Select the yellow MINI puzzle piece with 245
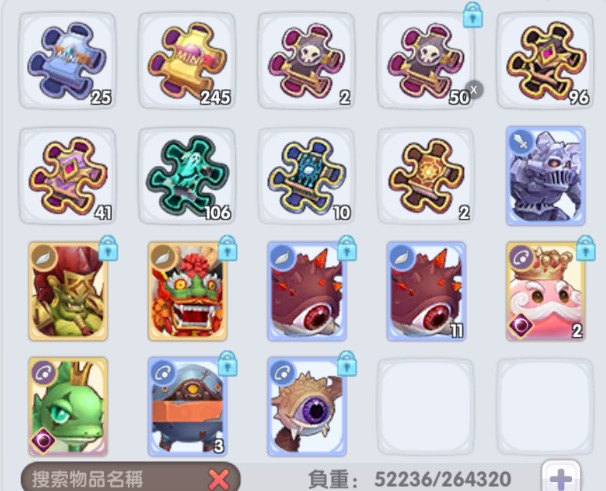The width and height of the screenshot is (606, 491). tap(187, 61)
